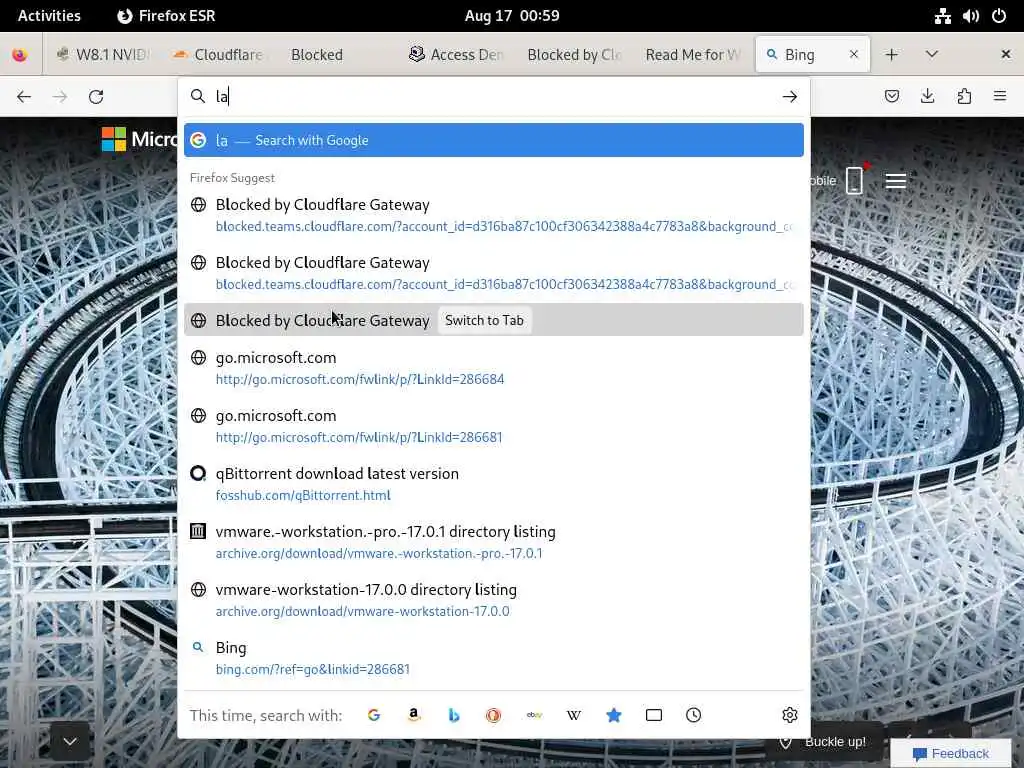Click Switch to Tab button
Image resolution: width=1024 pixels, height=768 pixels.
click(x=484, y=320)
